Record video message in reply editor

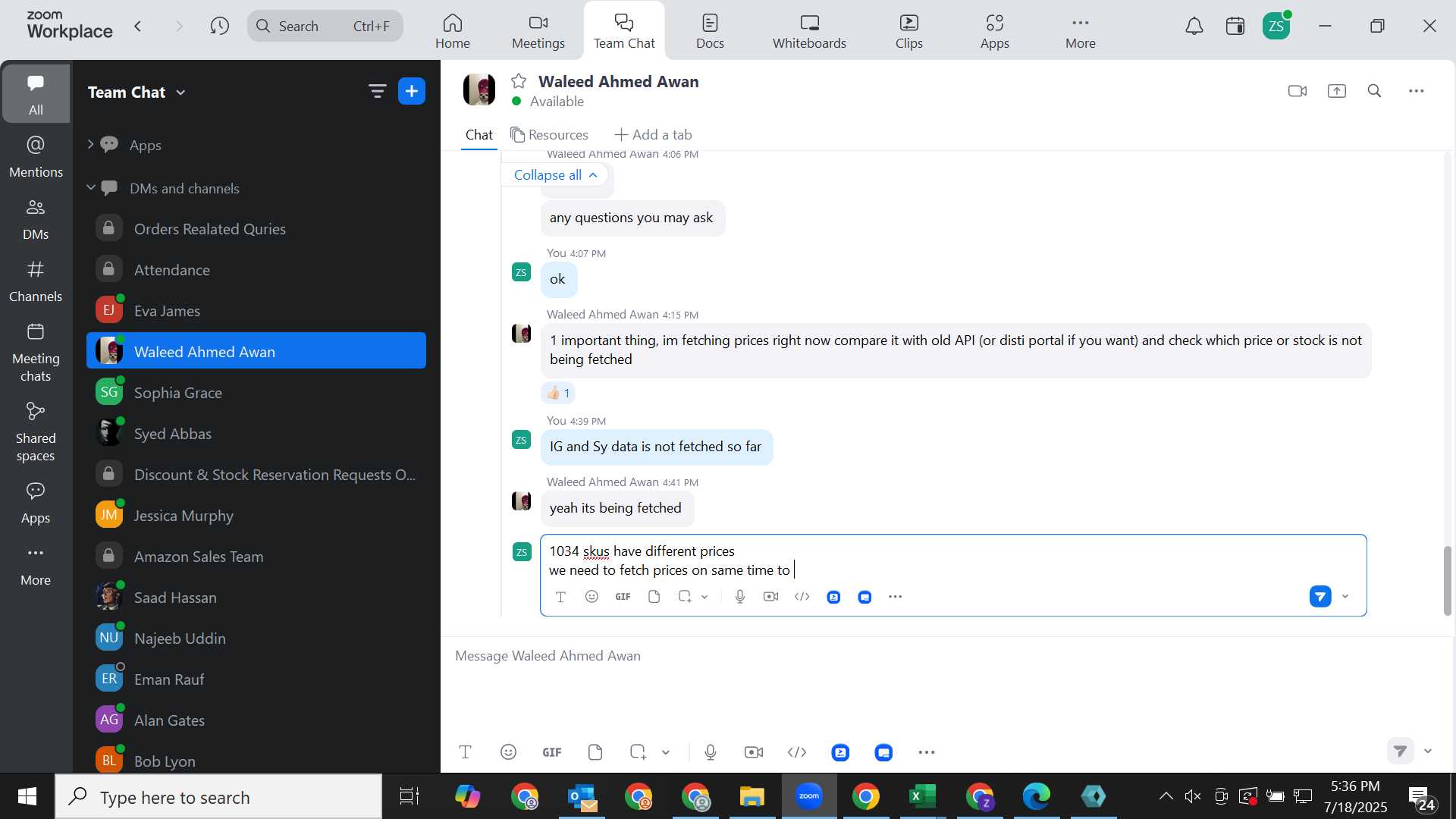[x=771, y=597]
